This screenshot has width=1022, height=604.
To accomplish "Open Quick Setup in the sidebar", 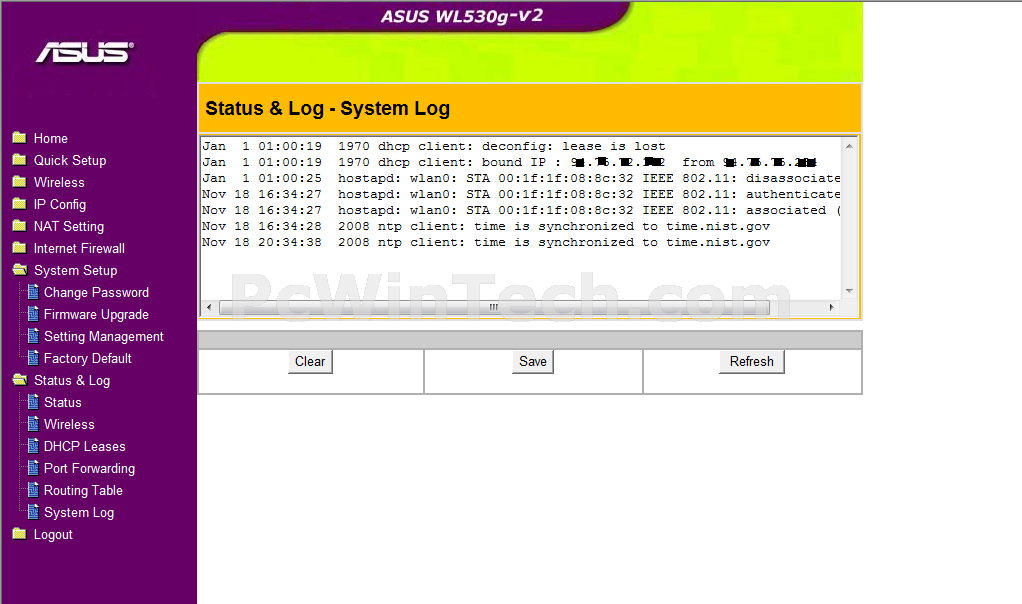I will click(x=70, y=160).
